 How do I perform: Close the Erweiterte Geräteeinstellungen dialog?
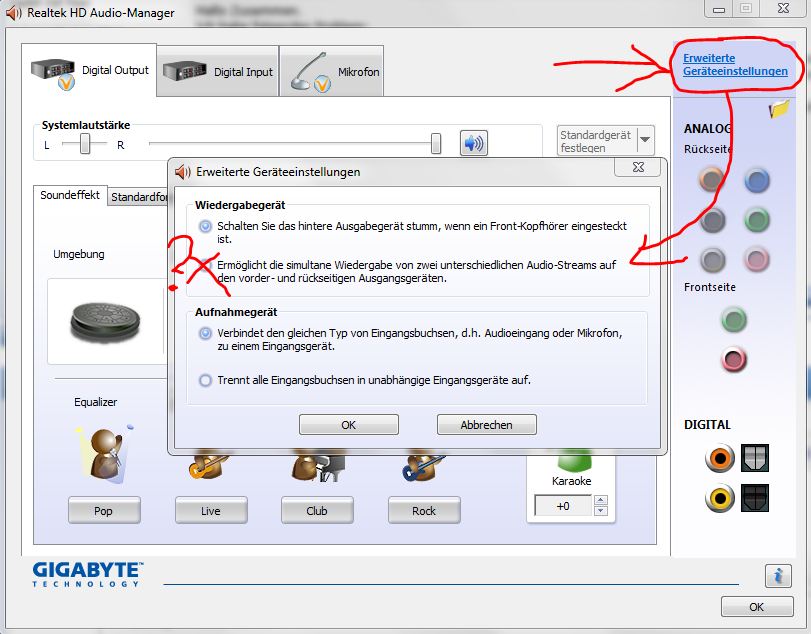pyautogui.click(x=638, y=167)
